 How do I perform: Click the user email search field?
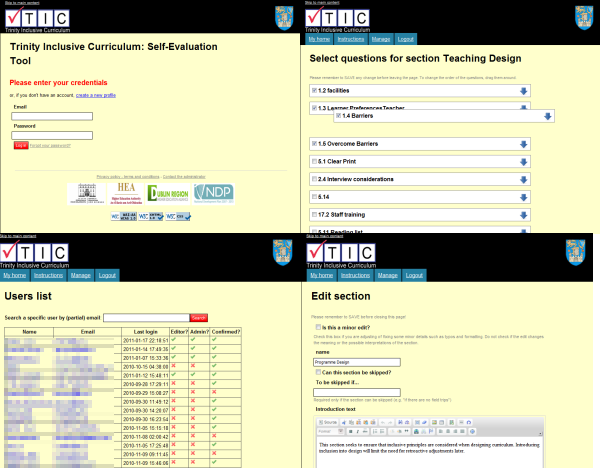point(147,318)
